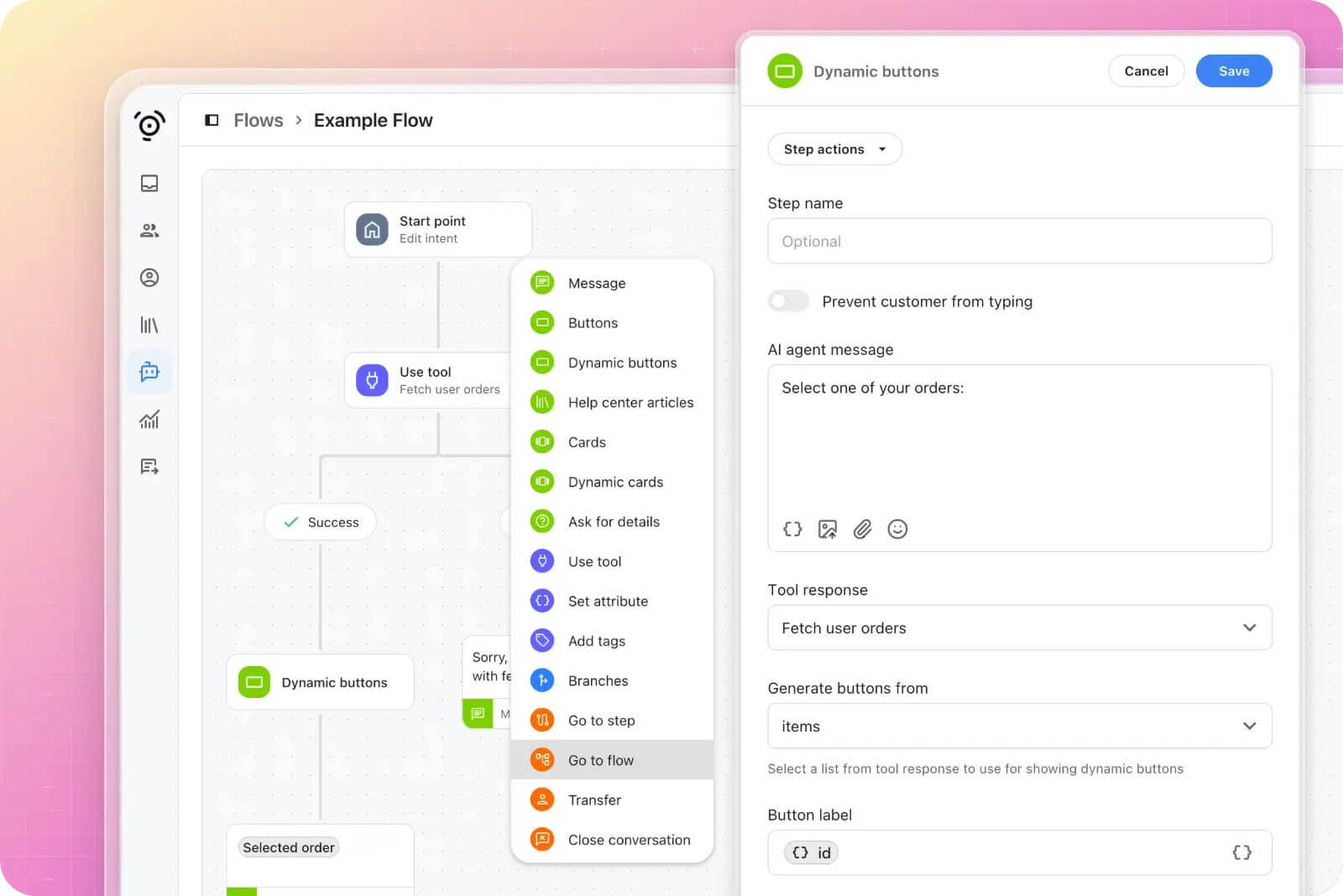The width and height of the screenshot is (1343, 896).
Task: Open the Step actions dropdown
Action: (x=833, y=148)
